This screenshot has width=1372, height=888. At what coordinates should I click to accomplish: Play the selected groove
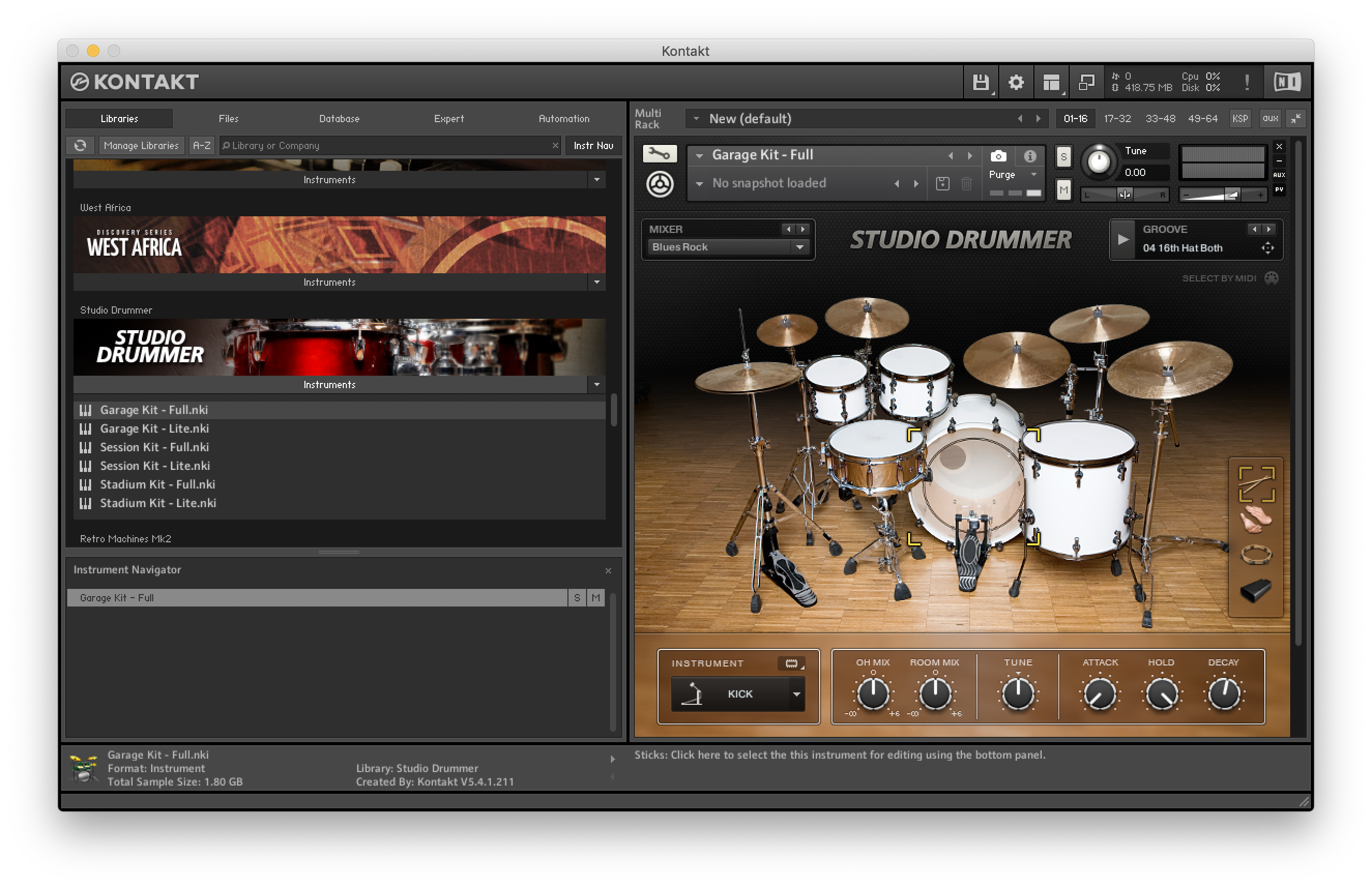[x=1122, y=239]
